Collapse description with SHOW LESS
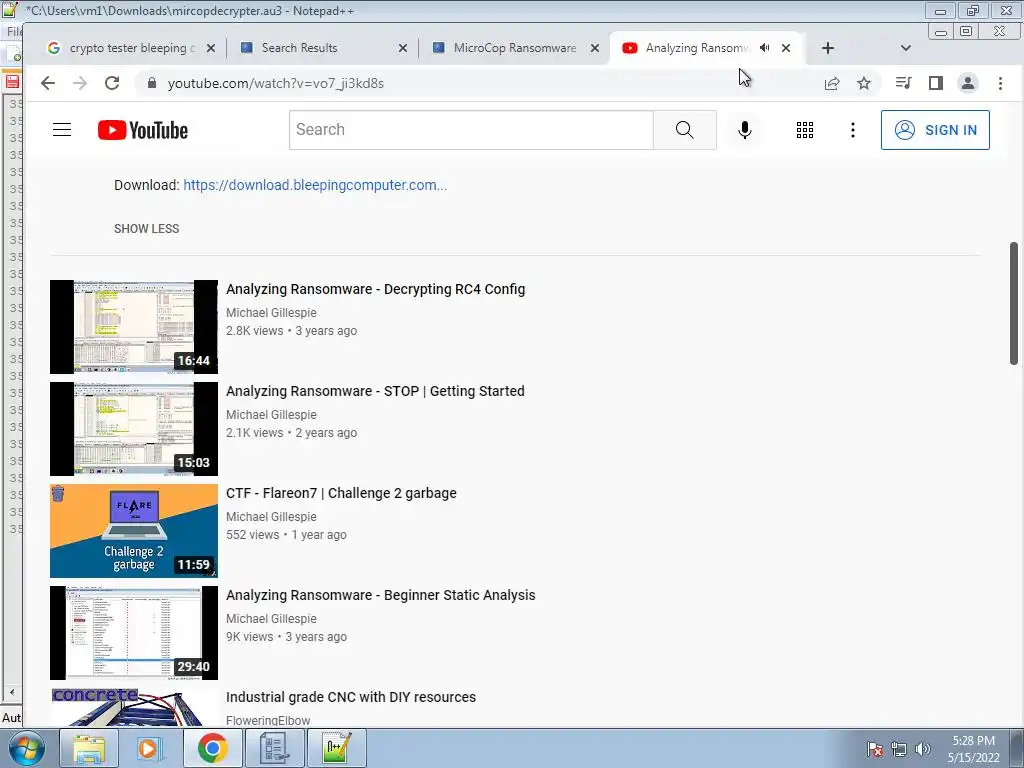 (x=146, y=229)
